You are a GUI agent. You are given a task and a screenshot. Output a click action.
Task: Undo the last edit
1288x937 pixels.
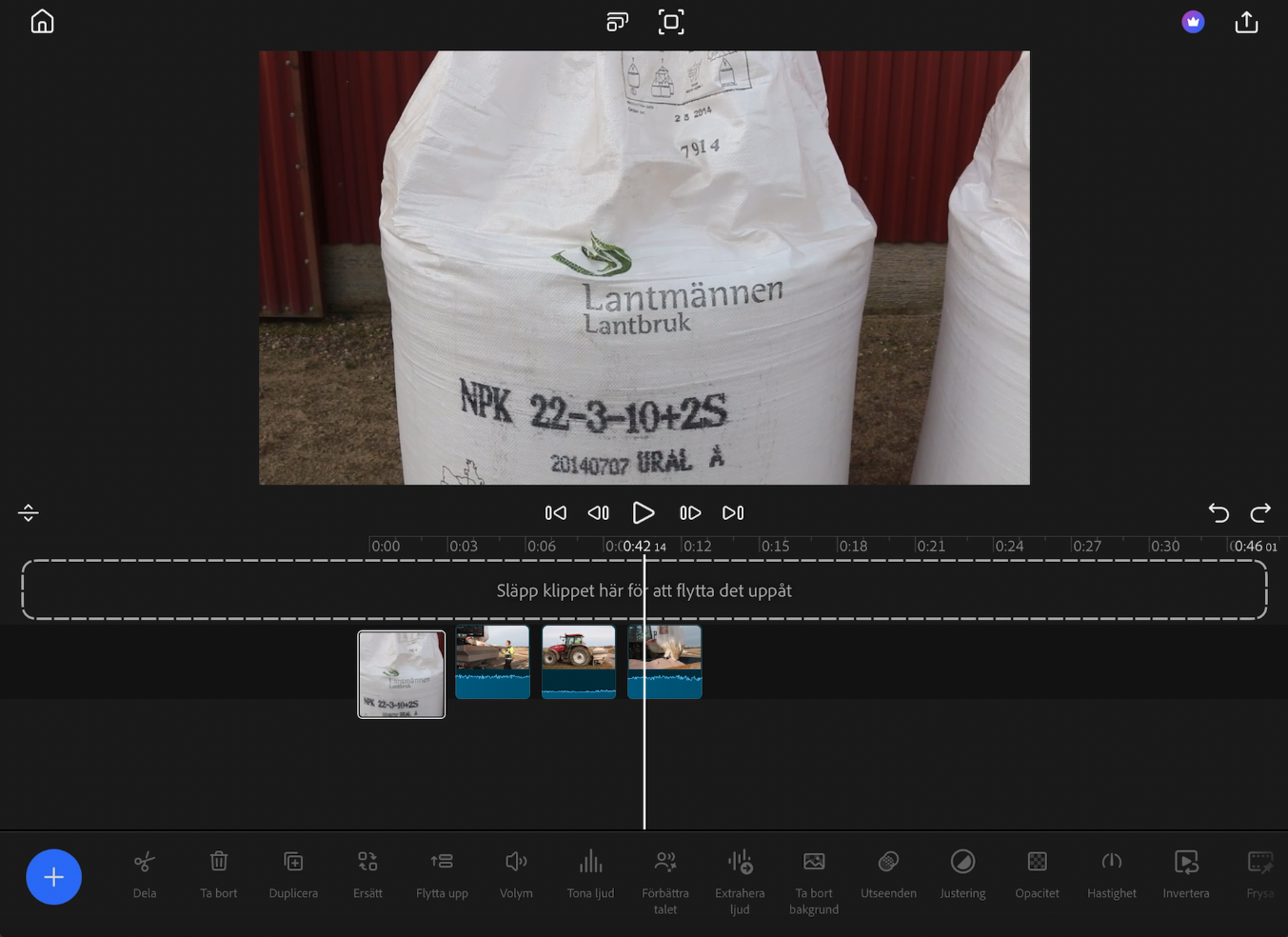pyautogui.click(x=1219, y=513)
